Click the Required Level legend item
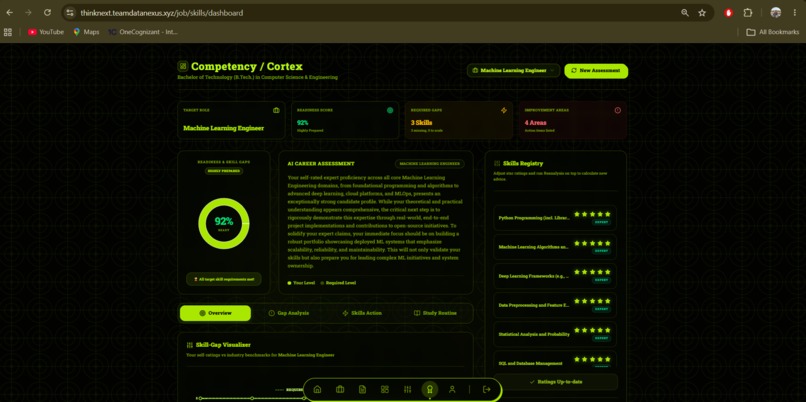 click(338, 283)
